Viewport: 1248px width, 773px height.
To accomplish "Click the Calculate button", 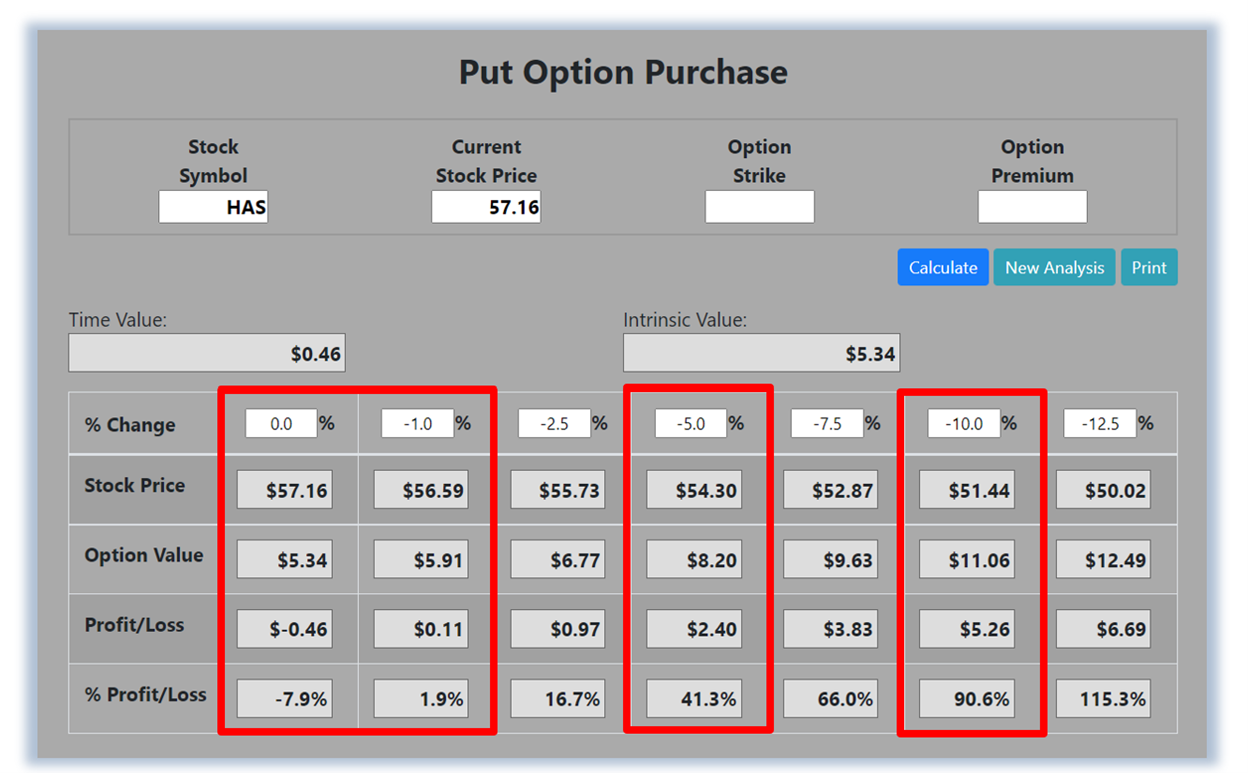I will pyautogui.click(x=942, y=267).
